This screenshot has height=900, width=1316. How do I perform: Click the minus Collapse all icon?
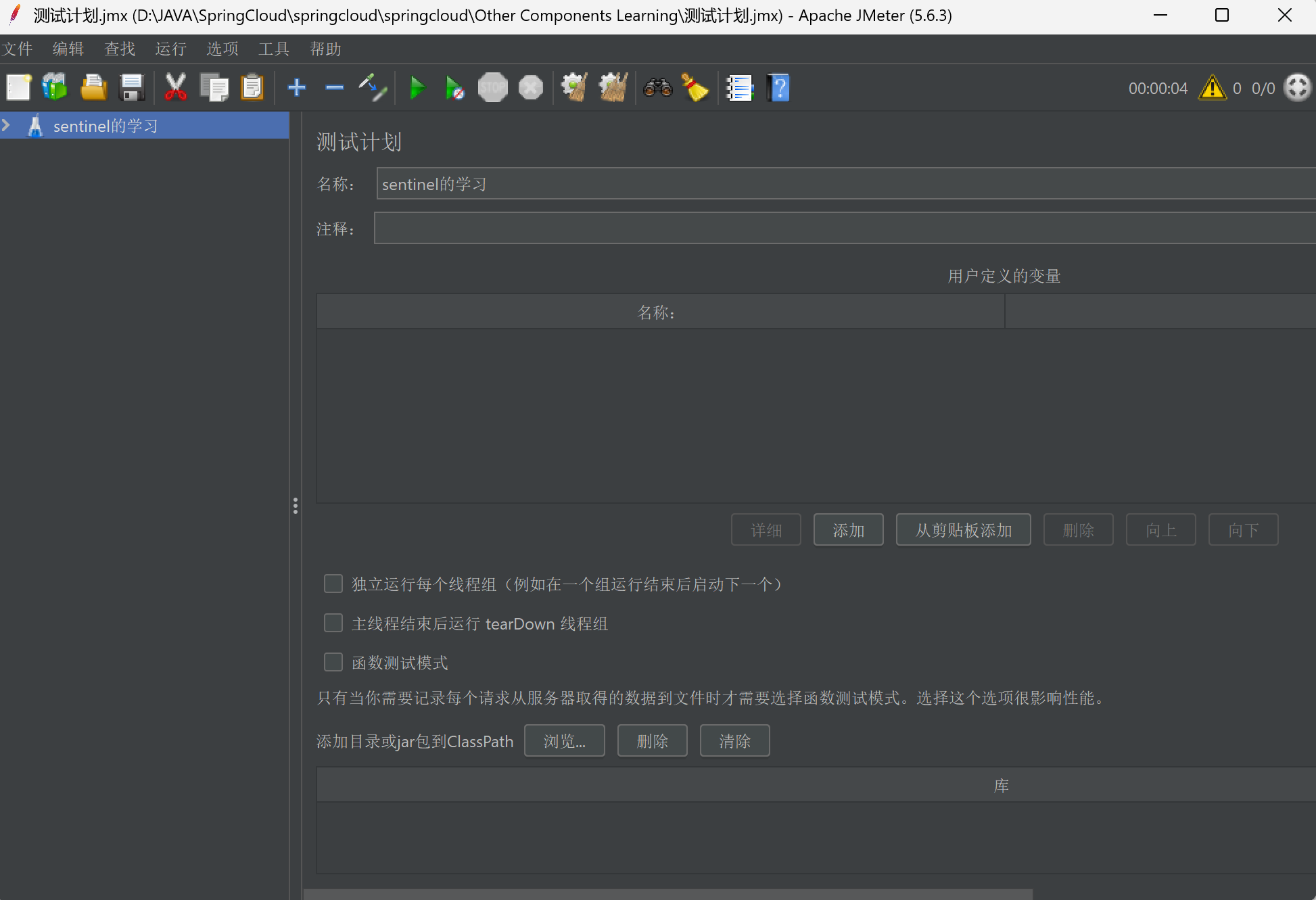[334, 88]
